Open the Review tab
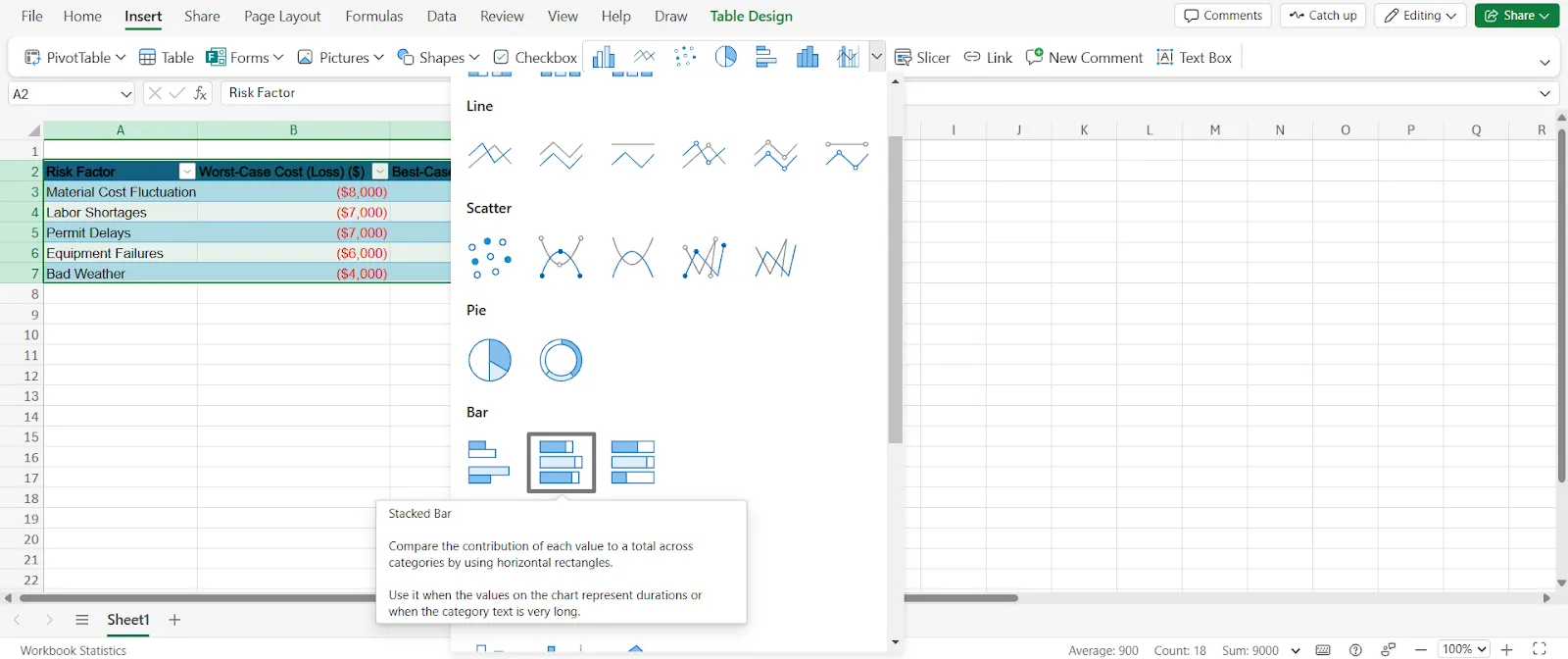This screenshot has height=659, width=1568. coord(502,16)
